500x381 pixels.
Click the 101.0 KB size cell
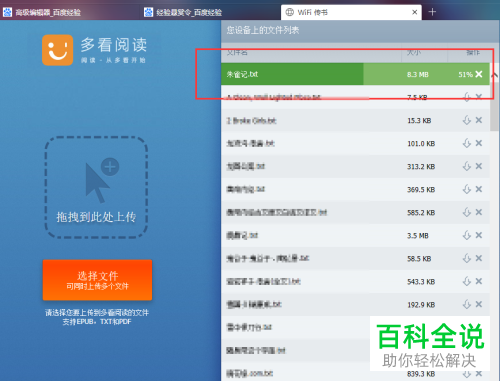[421, 144]
